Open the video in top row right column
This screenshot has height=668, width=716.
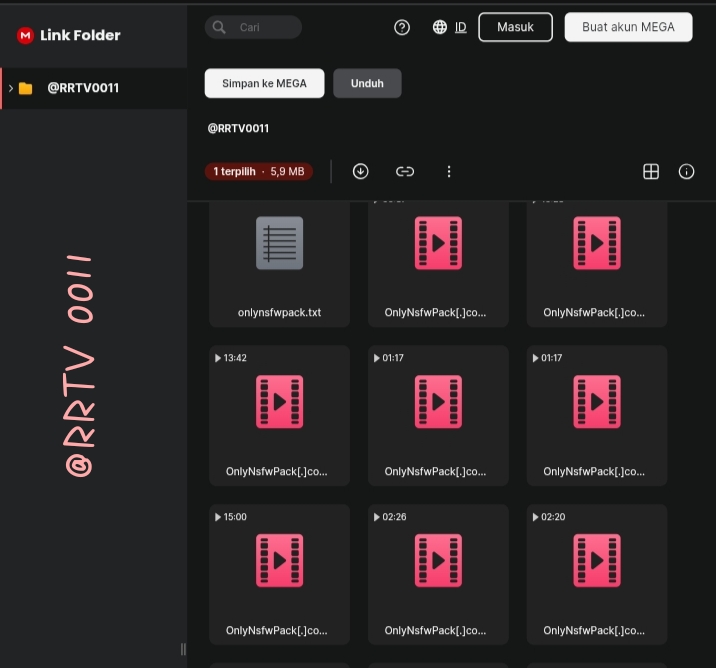tap(597, 264)
